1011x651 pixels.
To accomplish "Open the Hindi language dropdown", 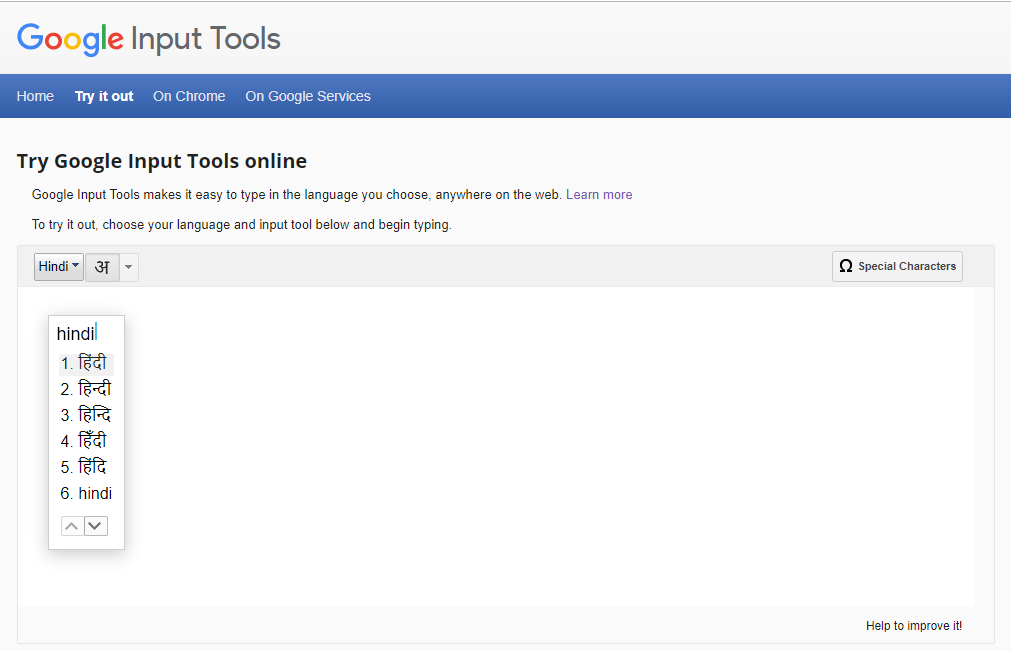I will [59, 267].
